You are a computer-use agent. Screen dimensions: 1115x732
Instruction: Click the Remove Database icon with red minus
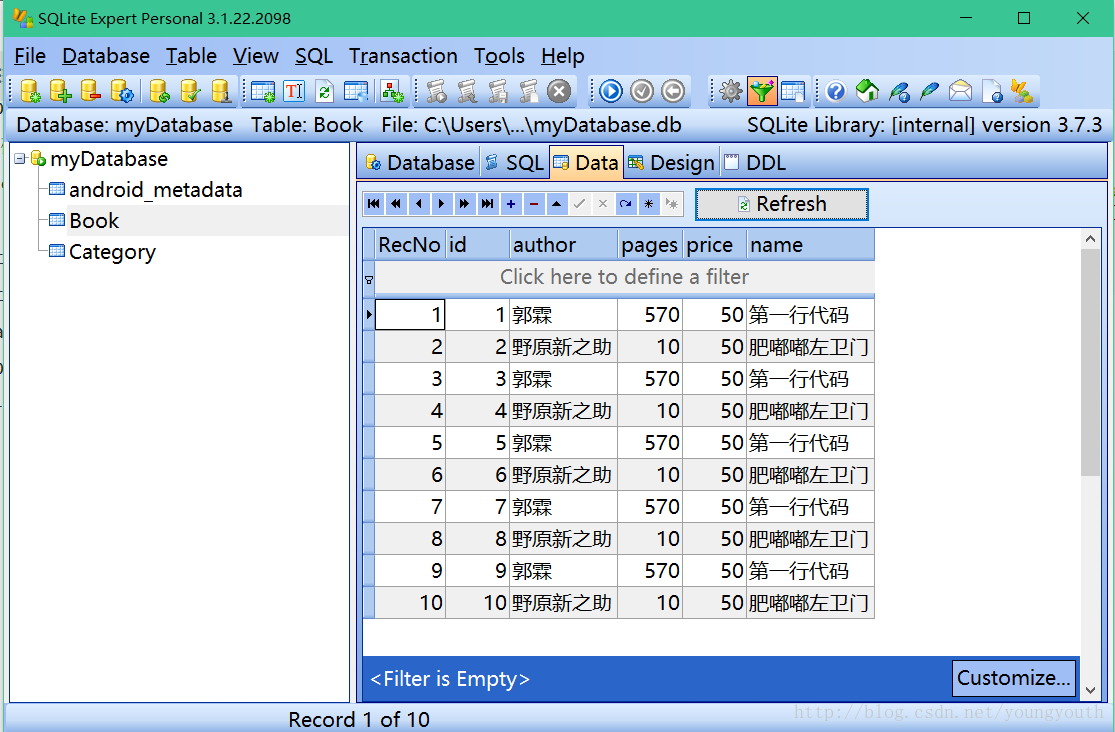coord(91,91)
